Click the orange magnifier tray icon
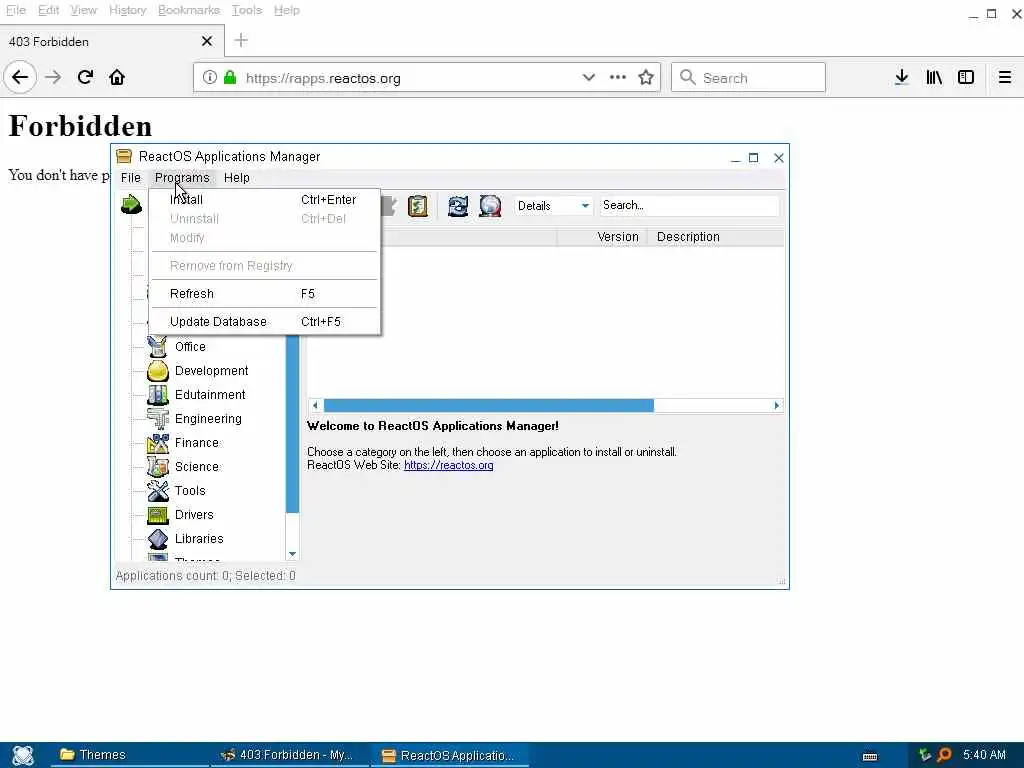Image resolution: width=1024 pixels, height=768 pixels. tap(944, 756)
